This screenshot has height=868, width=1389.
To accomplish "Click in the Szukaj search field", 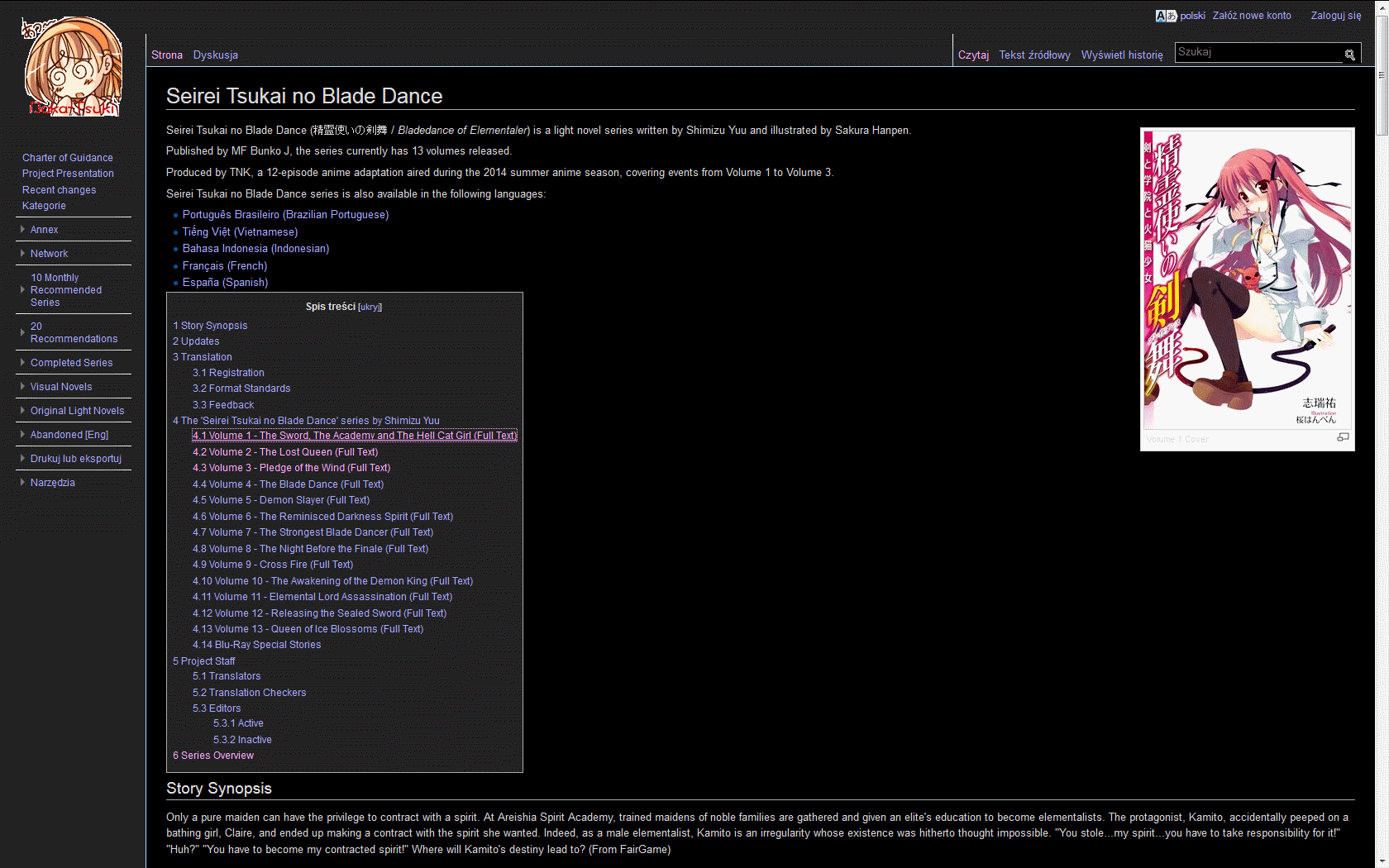I will 1258,53.
